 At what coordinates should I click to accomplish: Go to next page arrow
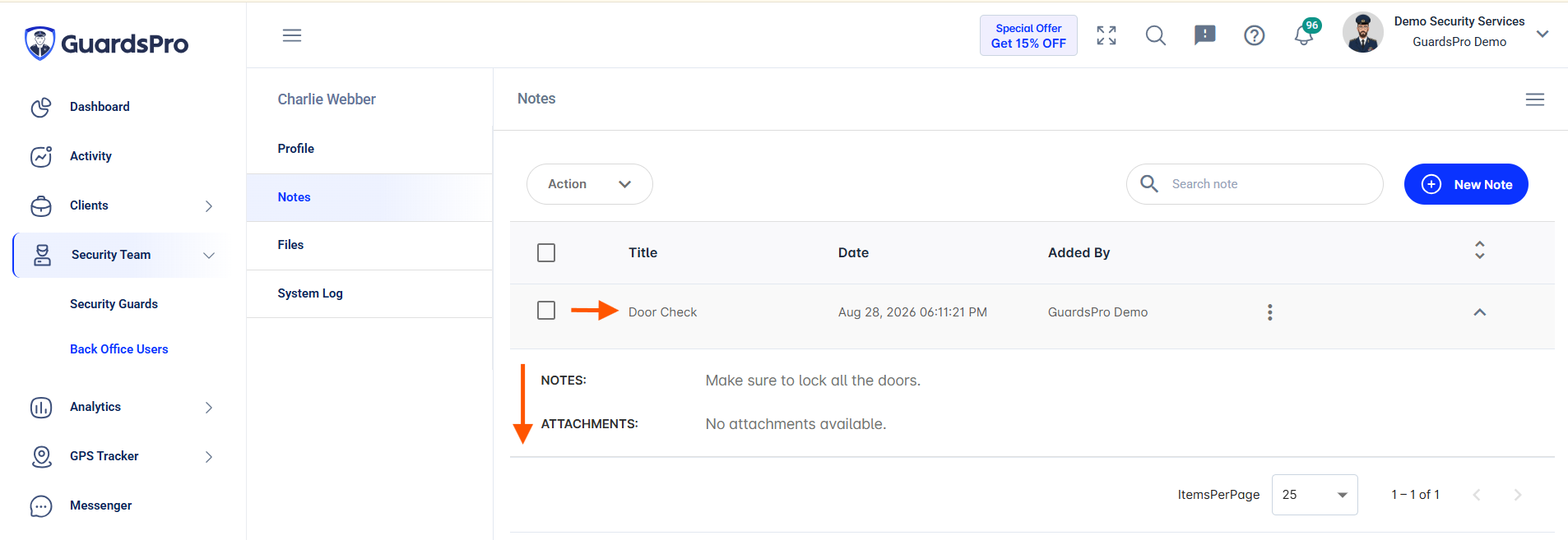click(x=1518, y=495)
